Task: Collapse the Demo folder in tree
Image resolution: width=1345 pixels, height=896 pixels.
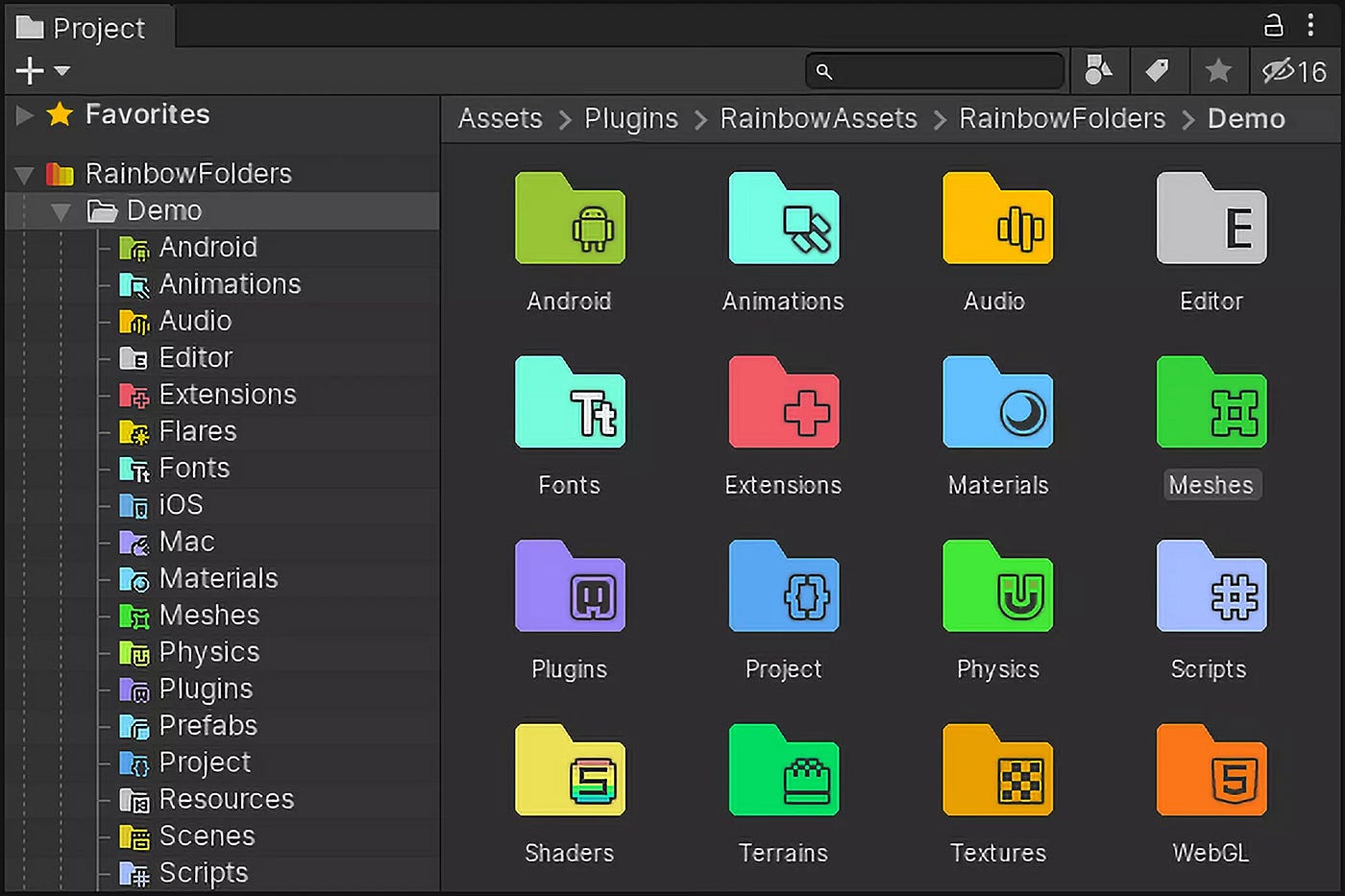Action: pyautogui.click(x=61, y=211)
